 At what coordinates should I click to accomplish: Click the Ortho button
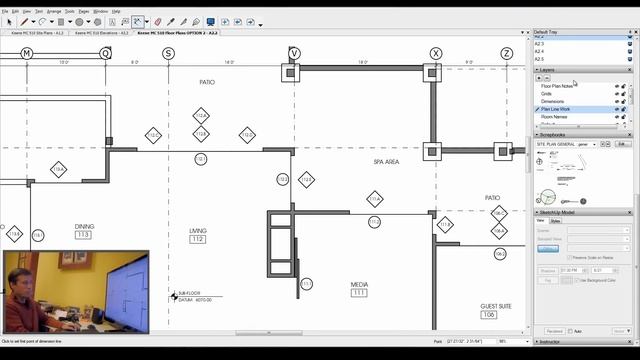click(x=548, y=249)
